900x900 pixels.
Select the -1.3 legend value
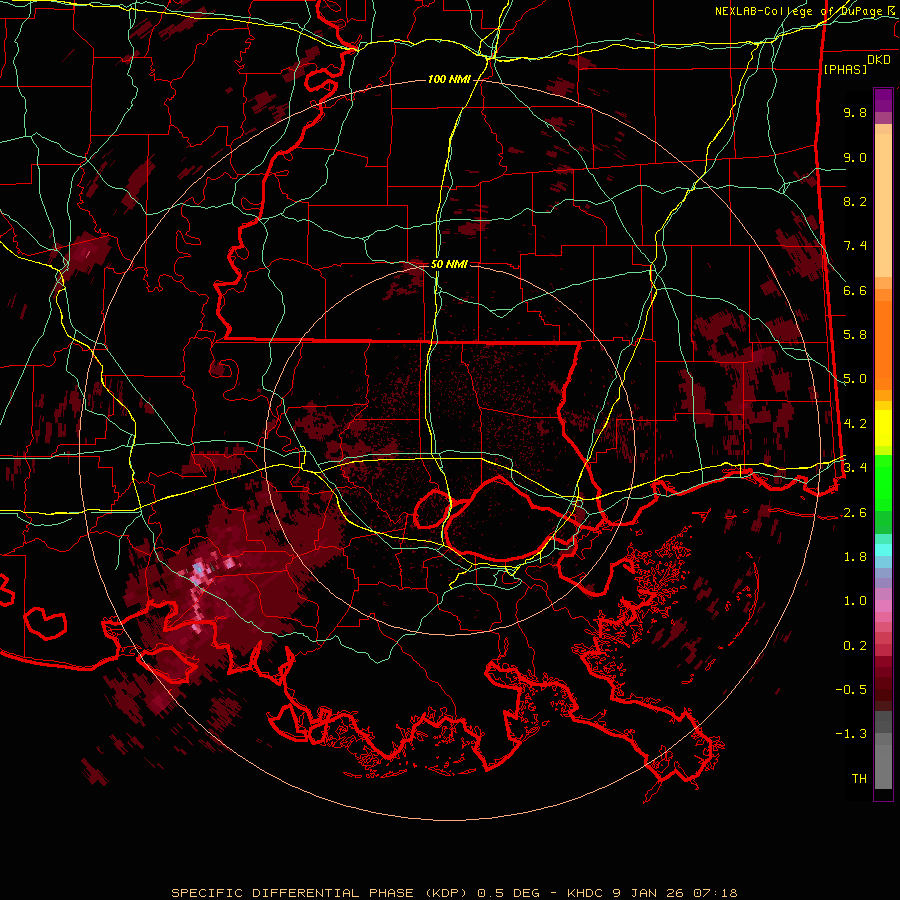point(851,734)
